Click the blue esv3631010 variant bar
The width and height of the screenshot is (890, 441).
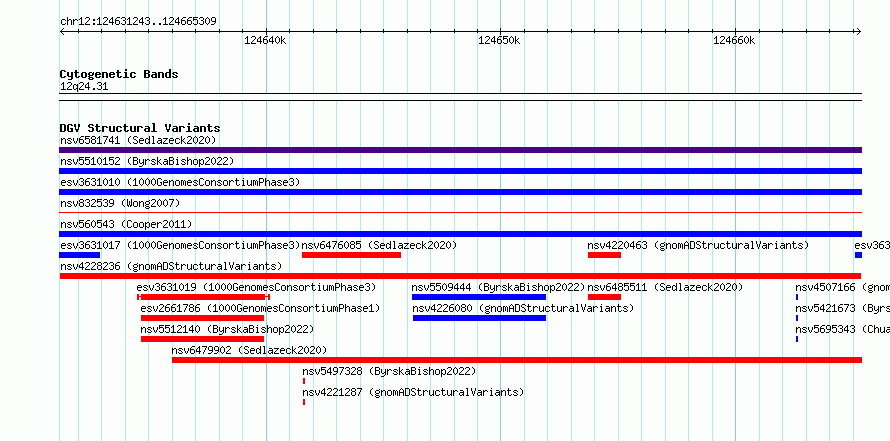coord(460,192)
